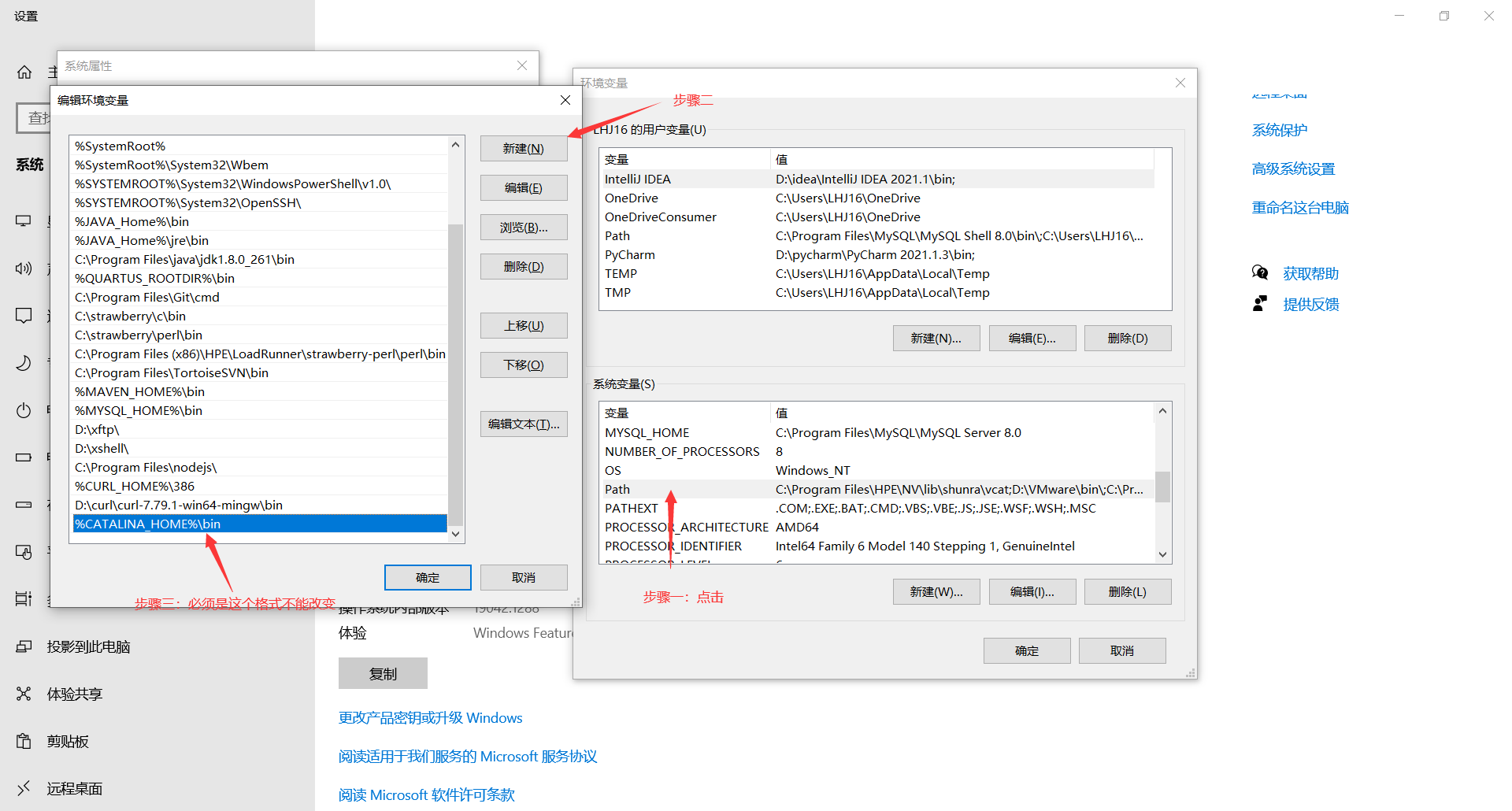The height and width of the screenshot is (811, 1512).
Task: Move entry up with 上移(U)
Action: [x=524, y=326]
